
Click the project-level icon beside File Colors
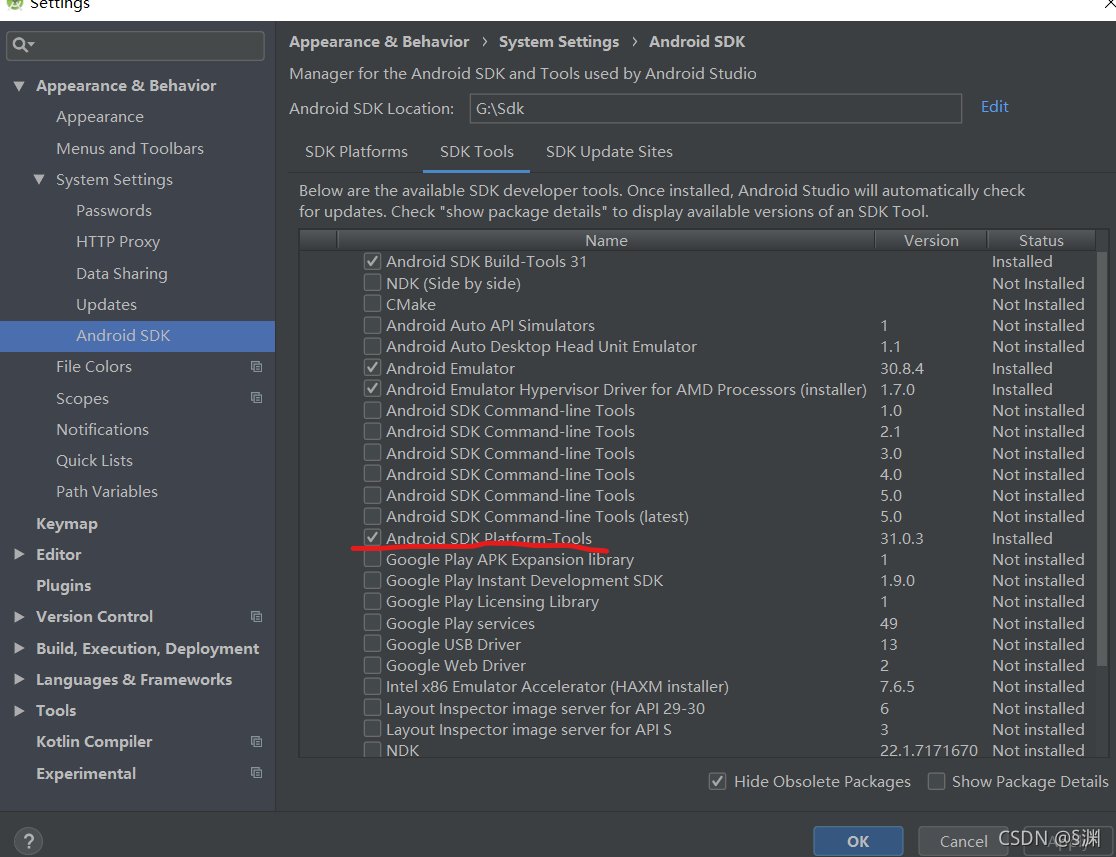click(x=256, y=367)
